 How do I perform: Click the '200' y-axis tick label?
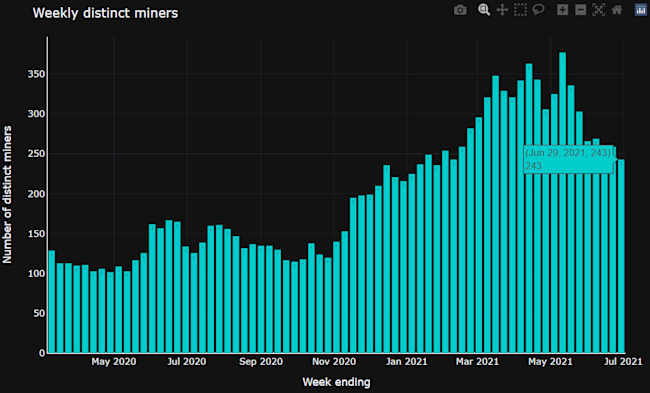(x=36, y=194)
